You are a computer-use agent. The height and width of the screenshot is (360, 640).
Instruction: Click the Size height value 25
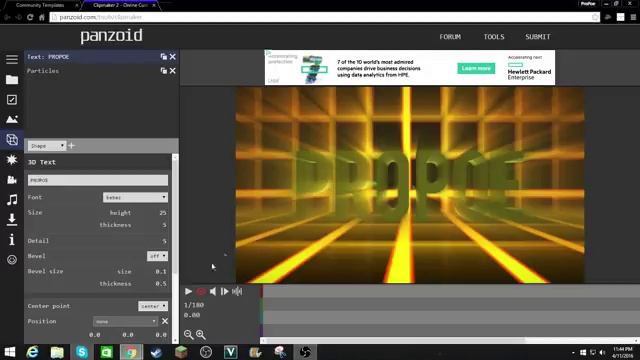click(163, 213)
